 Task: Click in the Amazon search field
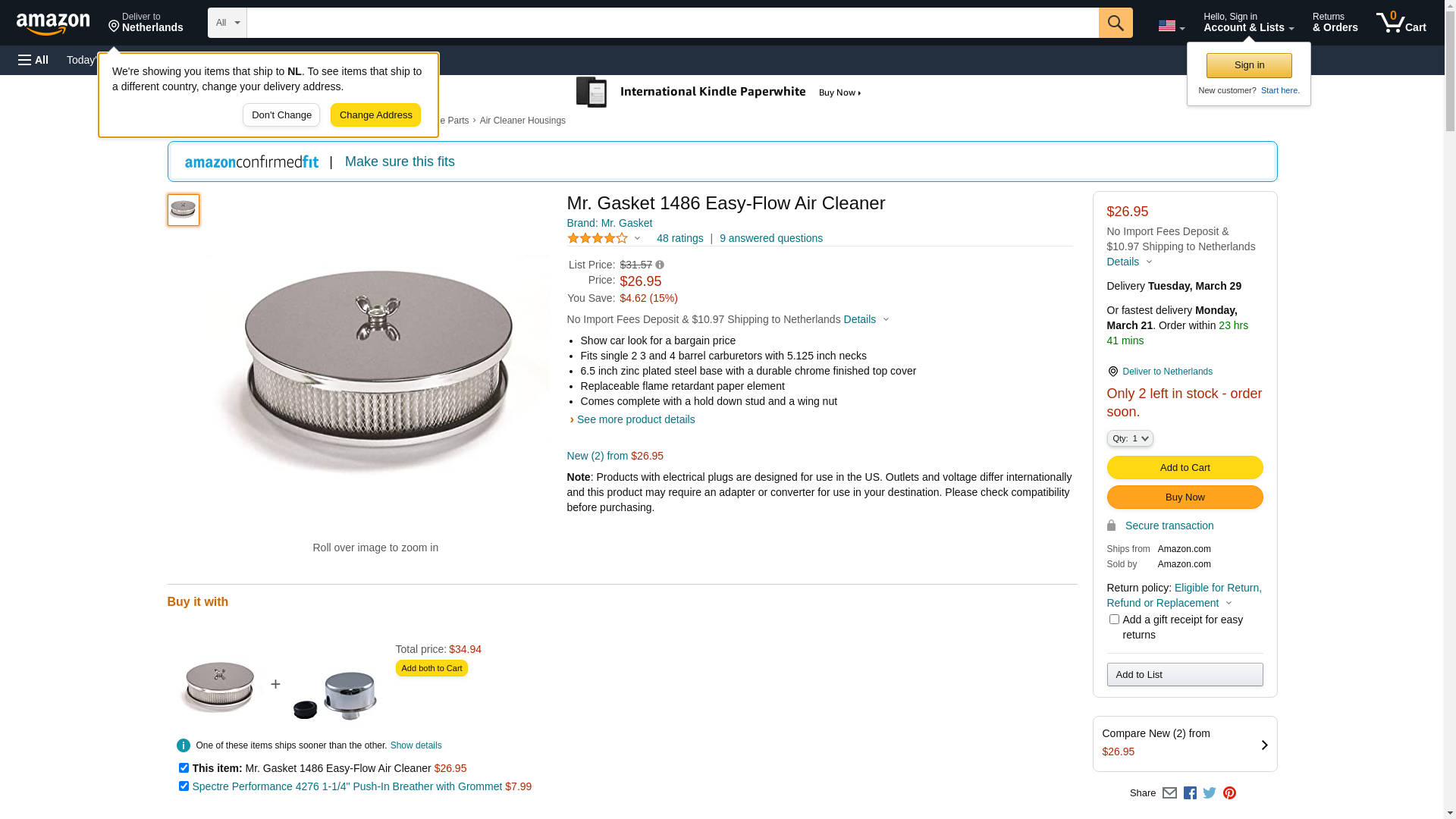[x=672, y=23]
